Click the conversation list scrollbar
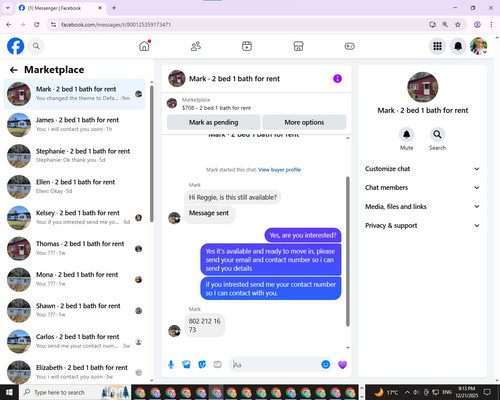 152,153
